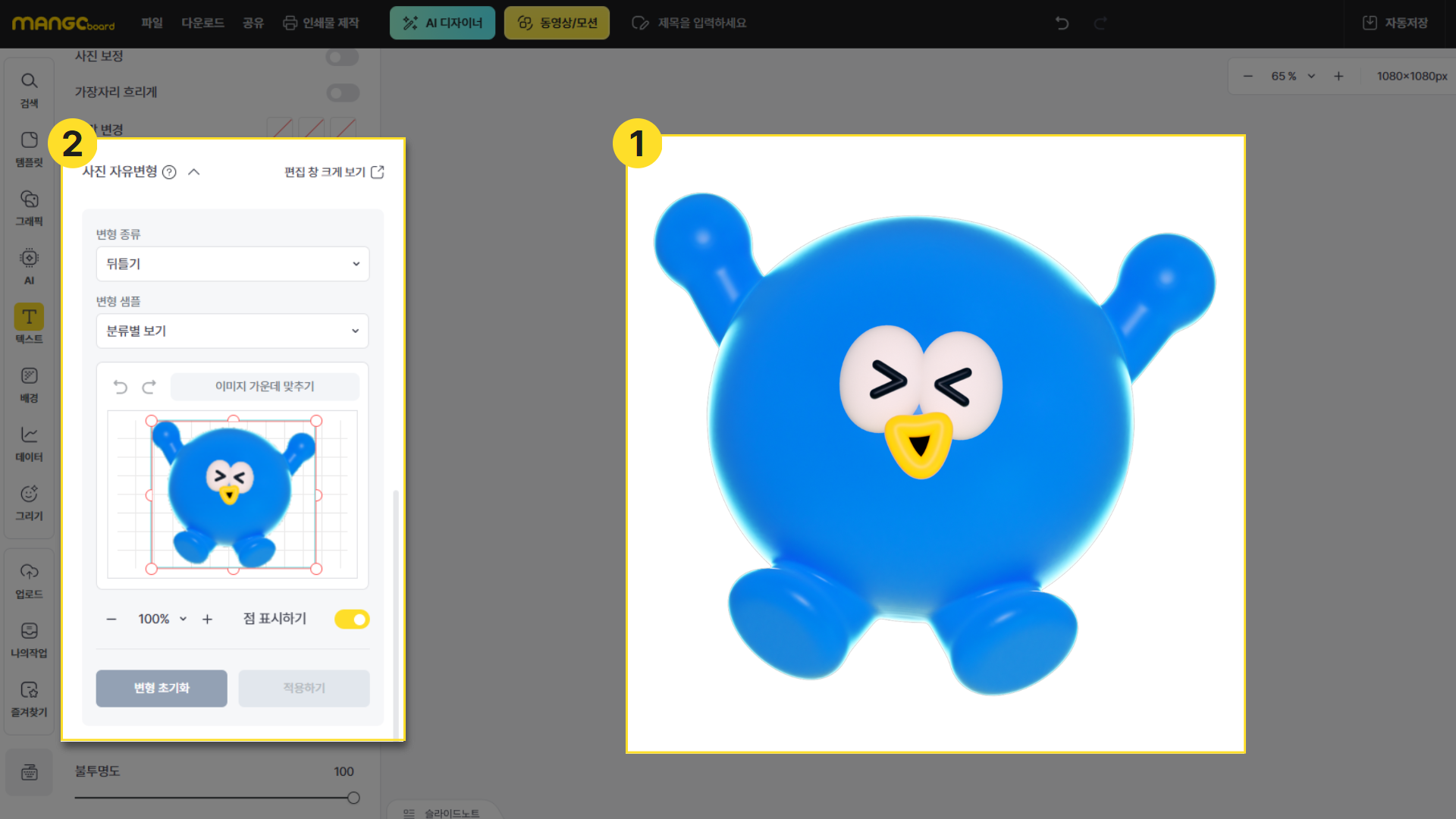The height and width of the screenshot is (819, 1456).
Task: Select the 텍스트 text tool icon
Action: [x=29, y=324]
